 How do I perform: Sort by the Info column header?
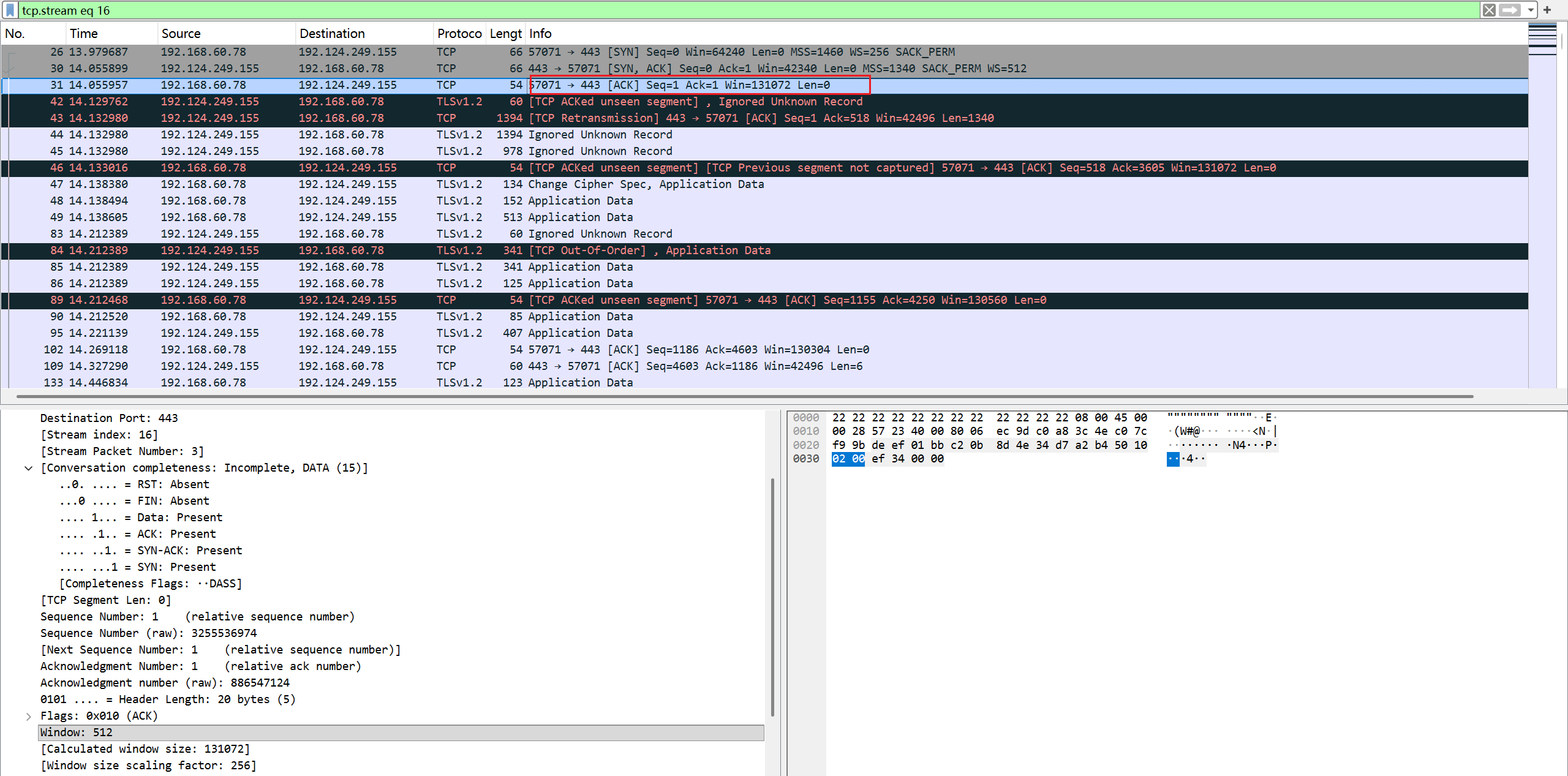1026,34
